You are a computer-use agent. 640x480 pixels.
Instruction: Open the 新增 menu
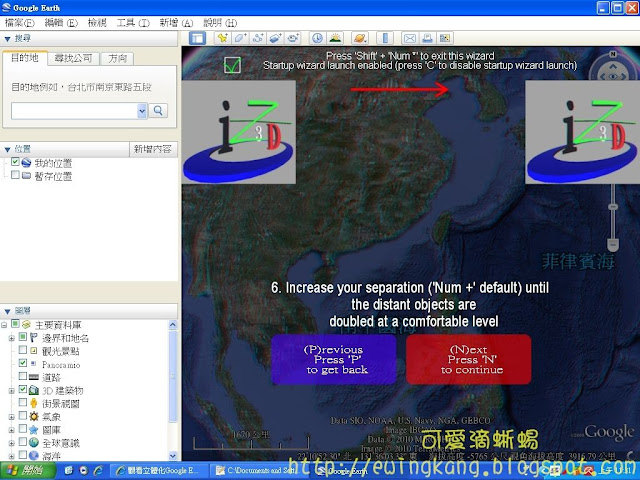(176, 23)
